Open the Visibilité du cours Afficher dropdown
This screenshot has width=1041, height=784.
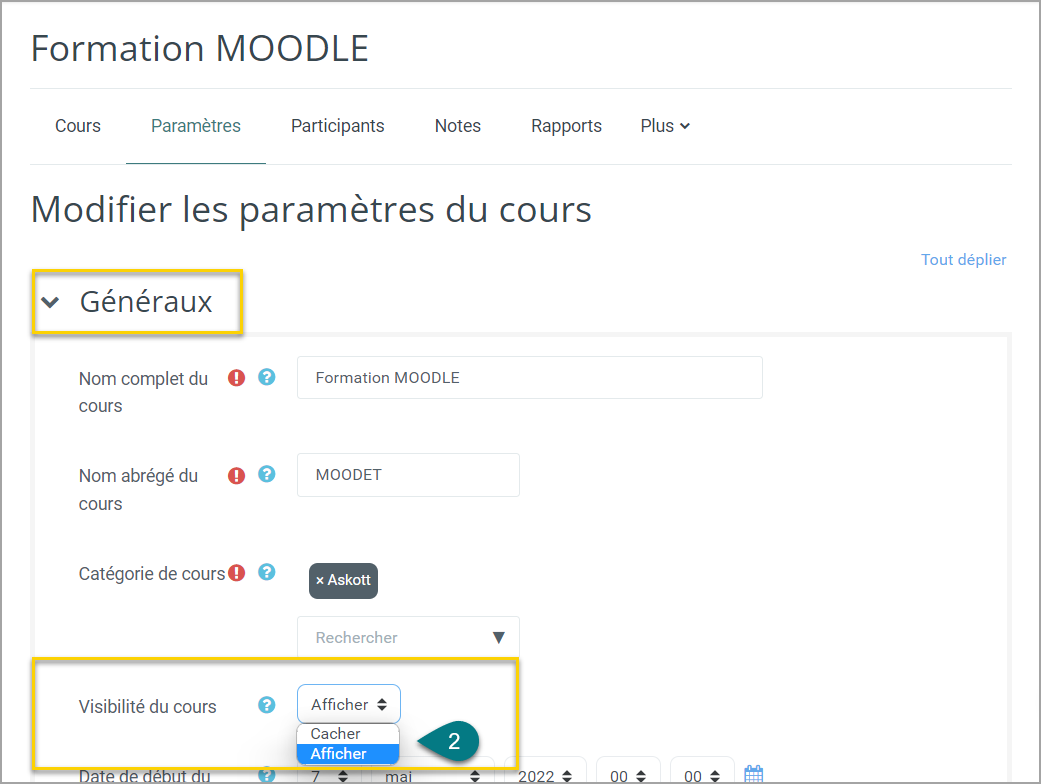click(349, 704)
